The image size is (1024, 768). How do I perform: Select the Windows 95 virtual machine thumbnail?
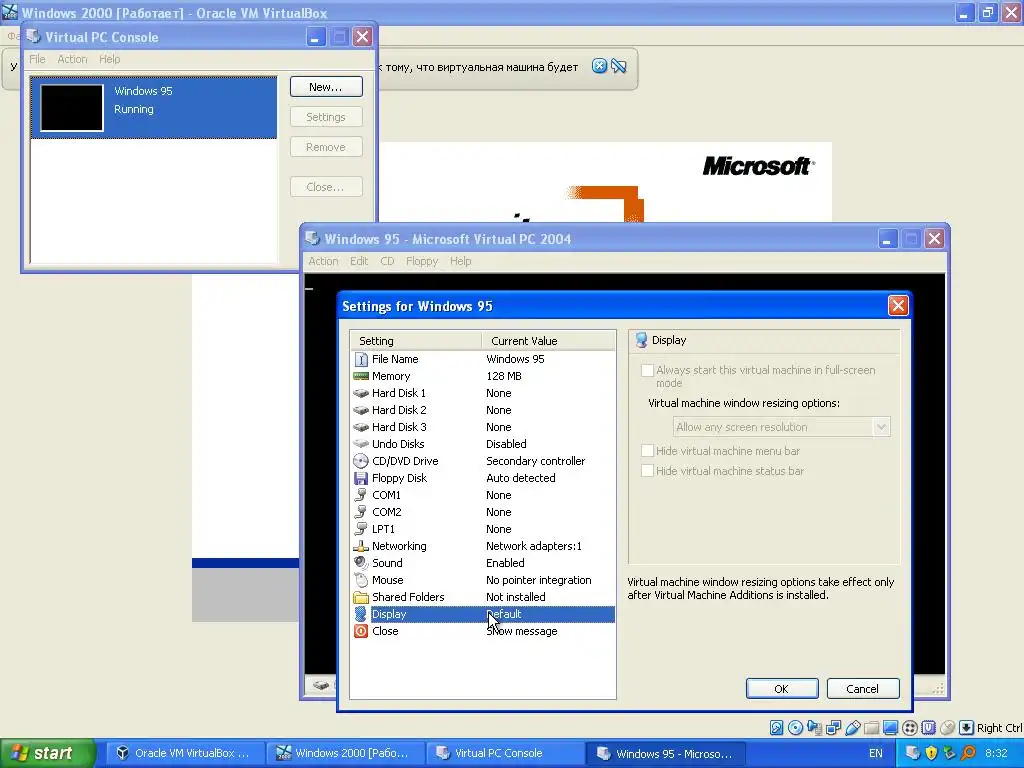[72, 108]
